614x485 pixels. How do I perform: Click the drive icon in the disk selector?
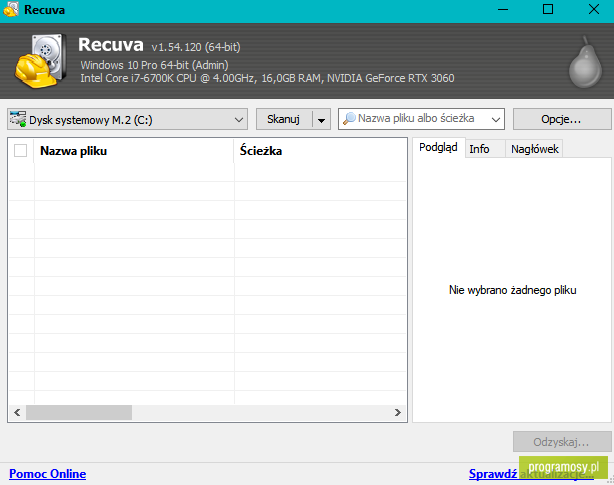tap(18, 119)
